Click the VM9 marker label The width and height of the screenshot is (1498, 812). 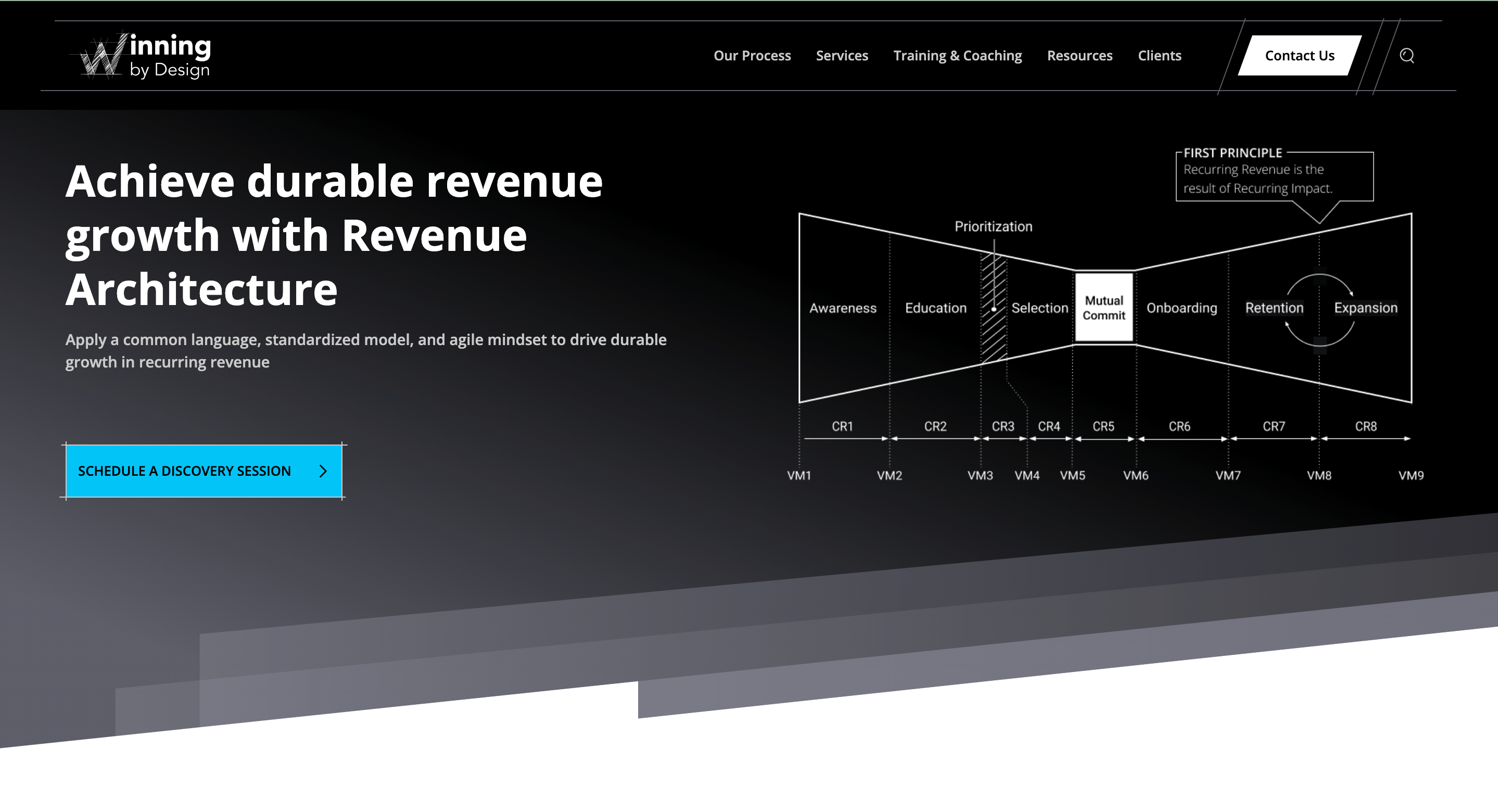[x=1411, y=475]
